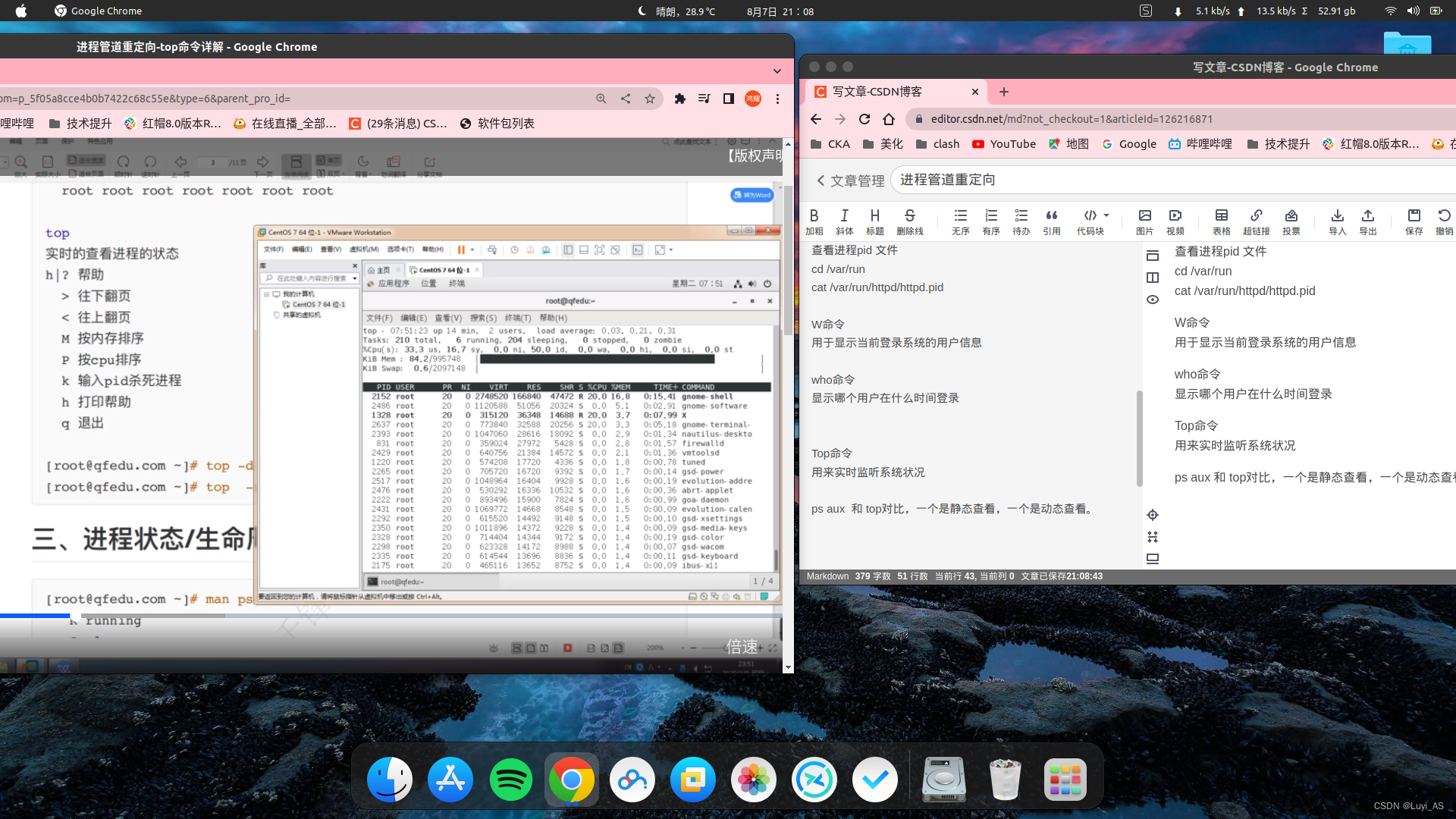Open 软件包列表 bookmark
This screenshot has height=819, width=1456.
point(497,124)
